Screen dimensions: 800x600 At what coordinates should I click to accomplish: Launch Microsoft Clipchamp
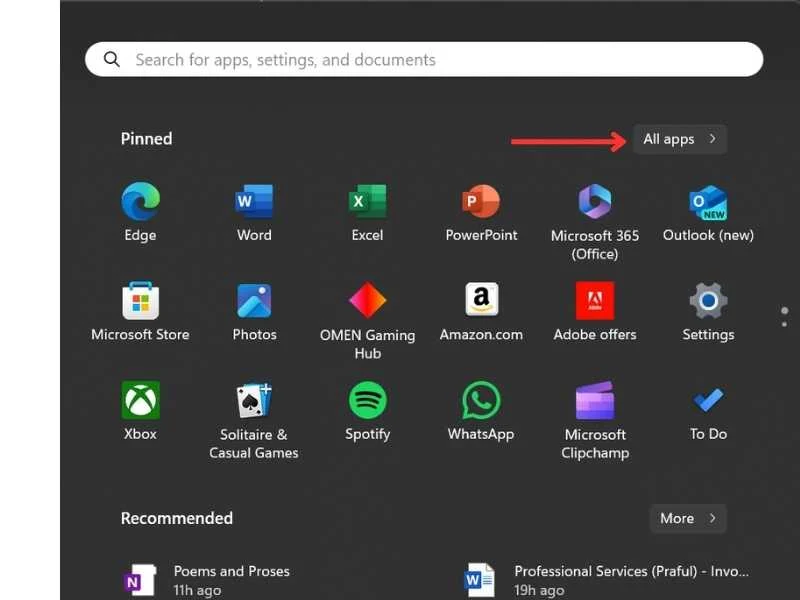pos(595,400)
